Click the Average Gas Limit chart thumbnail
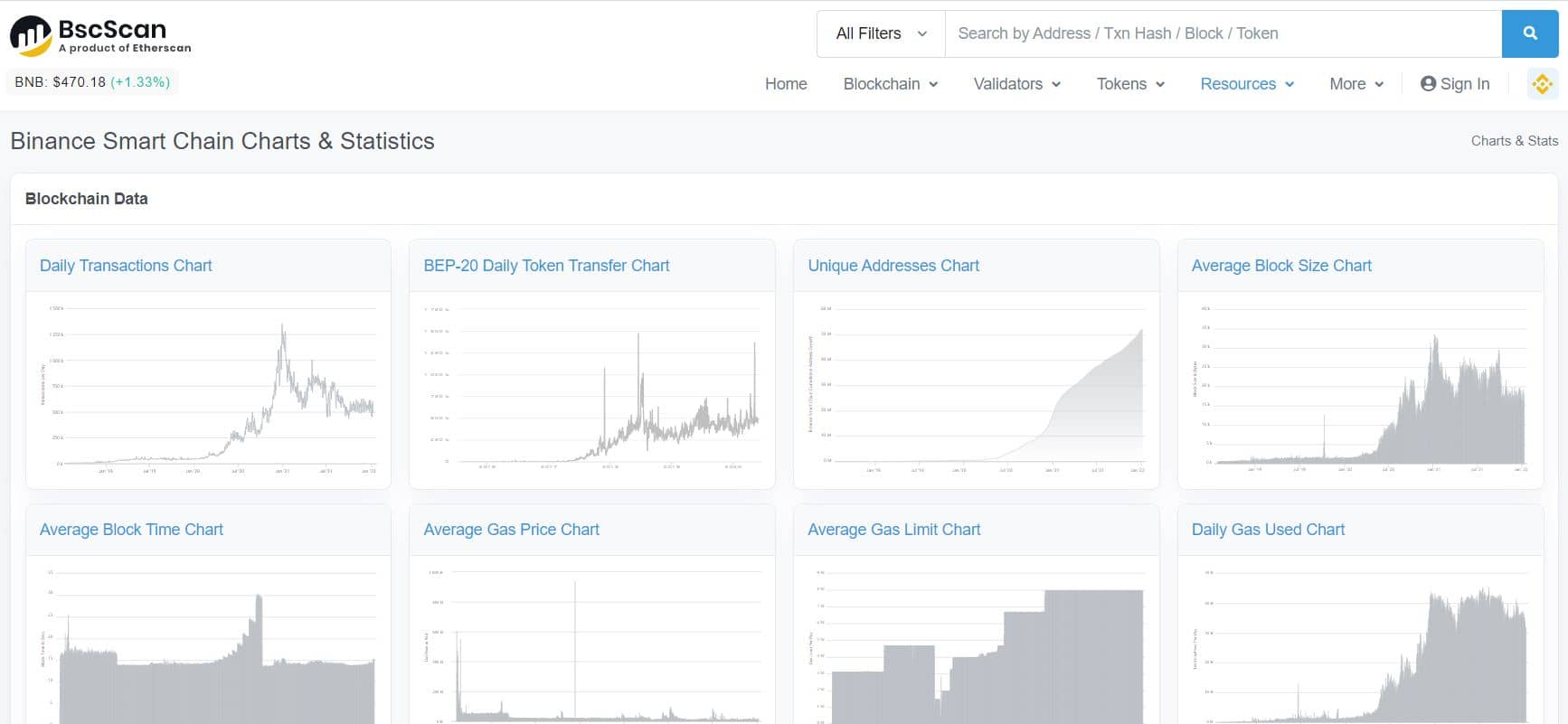This screenshot has width=1568, height=724. (977, 644)
